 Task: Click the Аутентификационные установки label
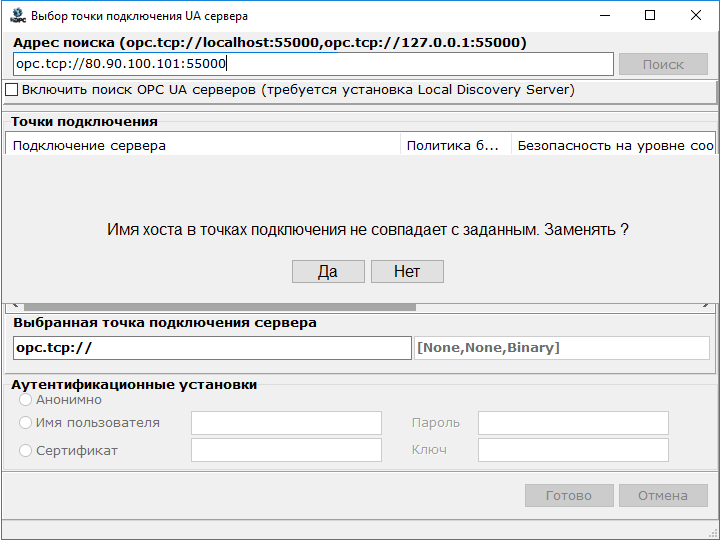pyautogui.click(x=134, y=384)
